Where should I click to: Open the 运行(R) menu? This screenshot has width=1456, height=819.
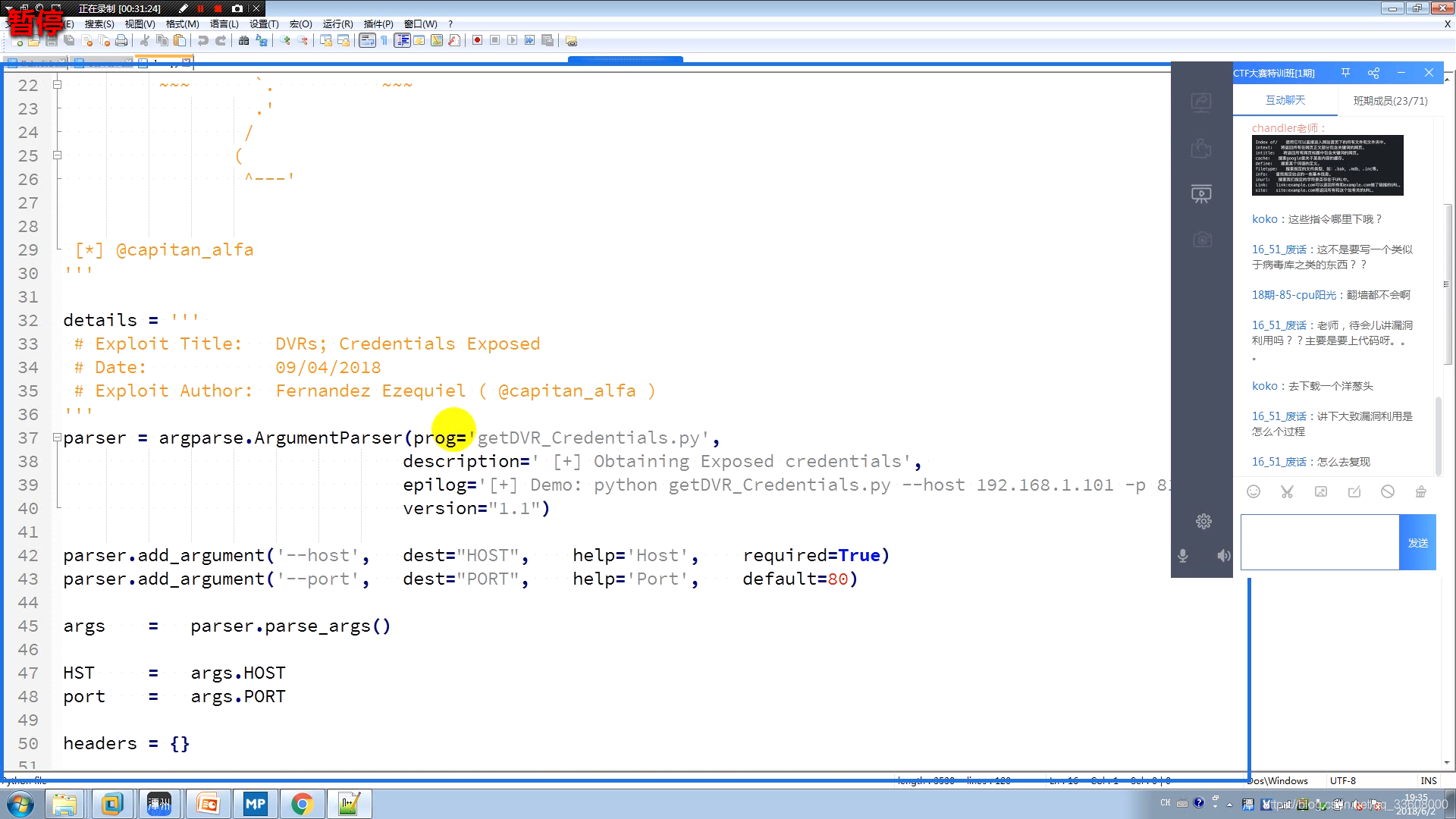click(337, 24)
